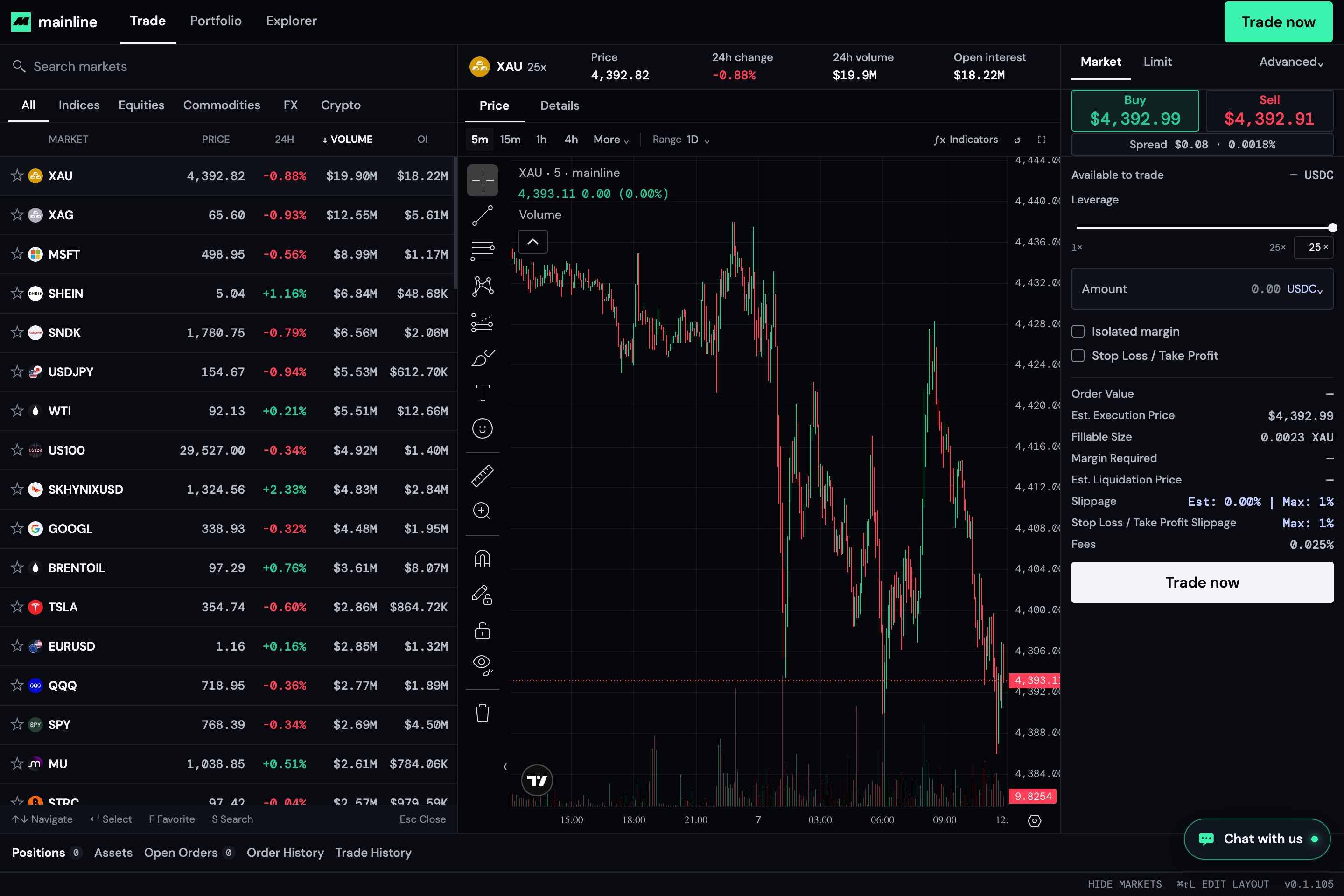Favorite the XAU market star
The height and width of the screenshot is (896, 1344).
[17, 175]
